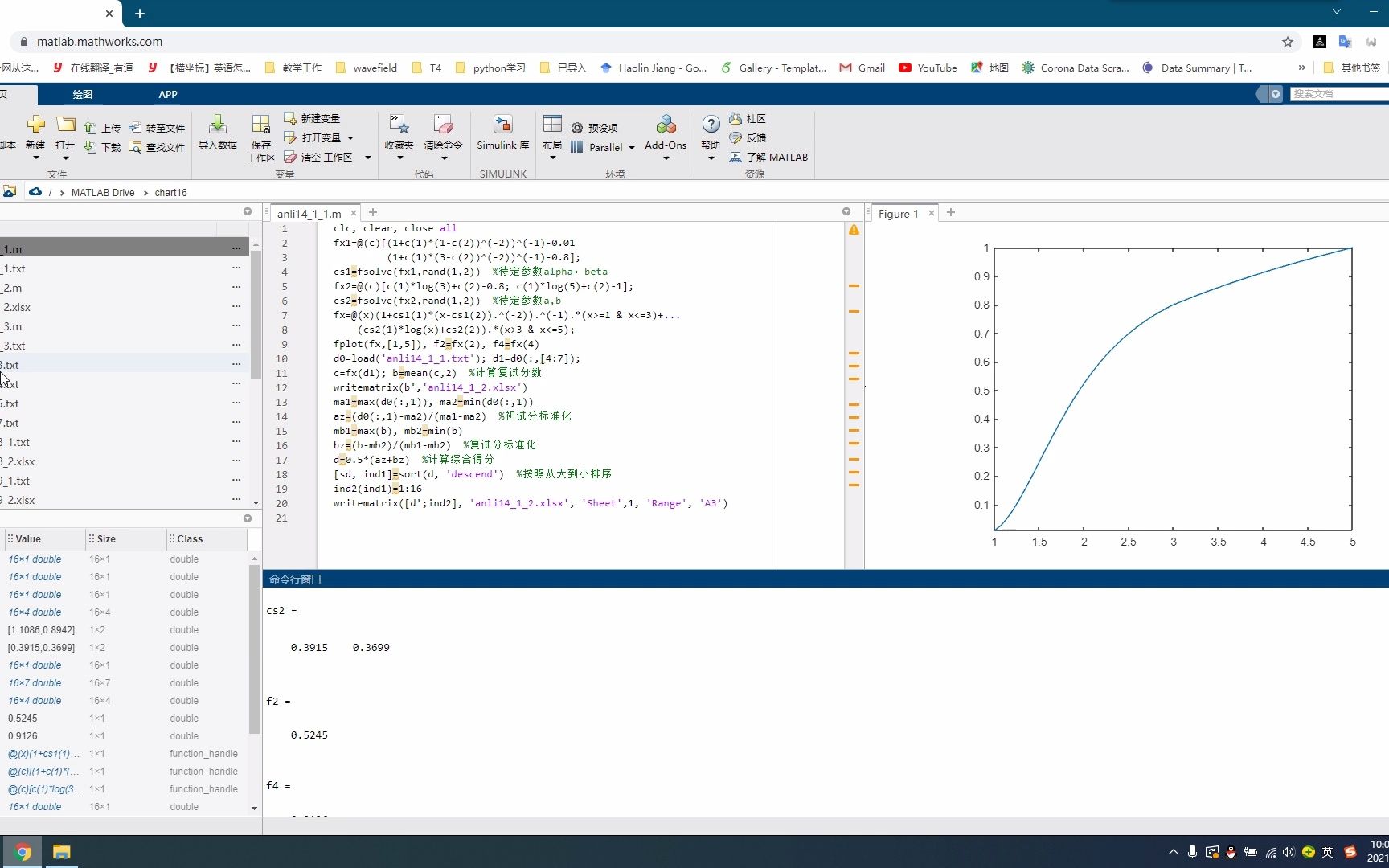Switch to the 绘图 ribbon tab
The image size is (1389, 868).
[83, 94]
